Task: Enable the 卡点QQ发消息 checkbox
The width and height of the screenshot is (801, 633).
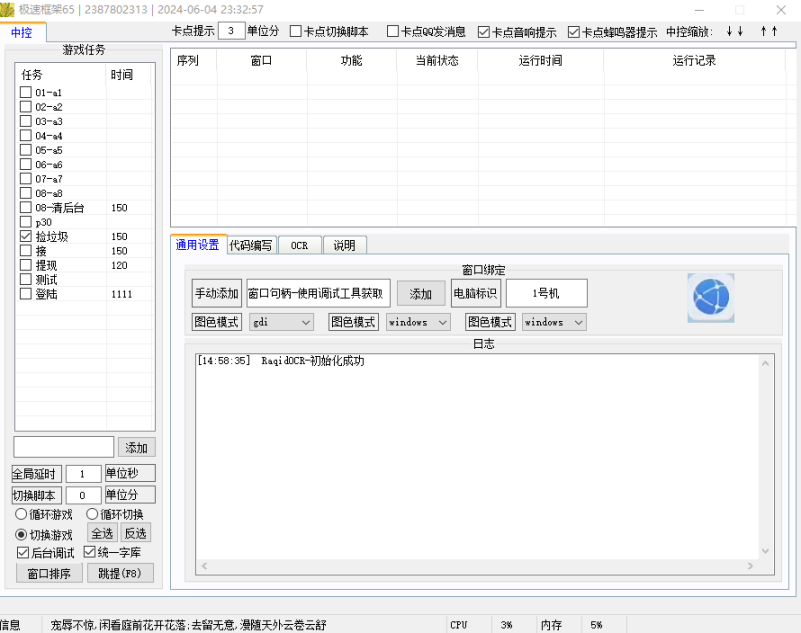Action: tap(393, 30)
